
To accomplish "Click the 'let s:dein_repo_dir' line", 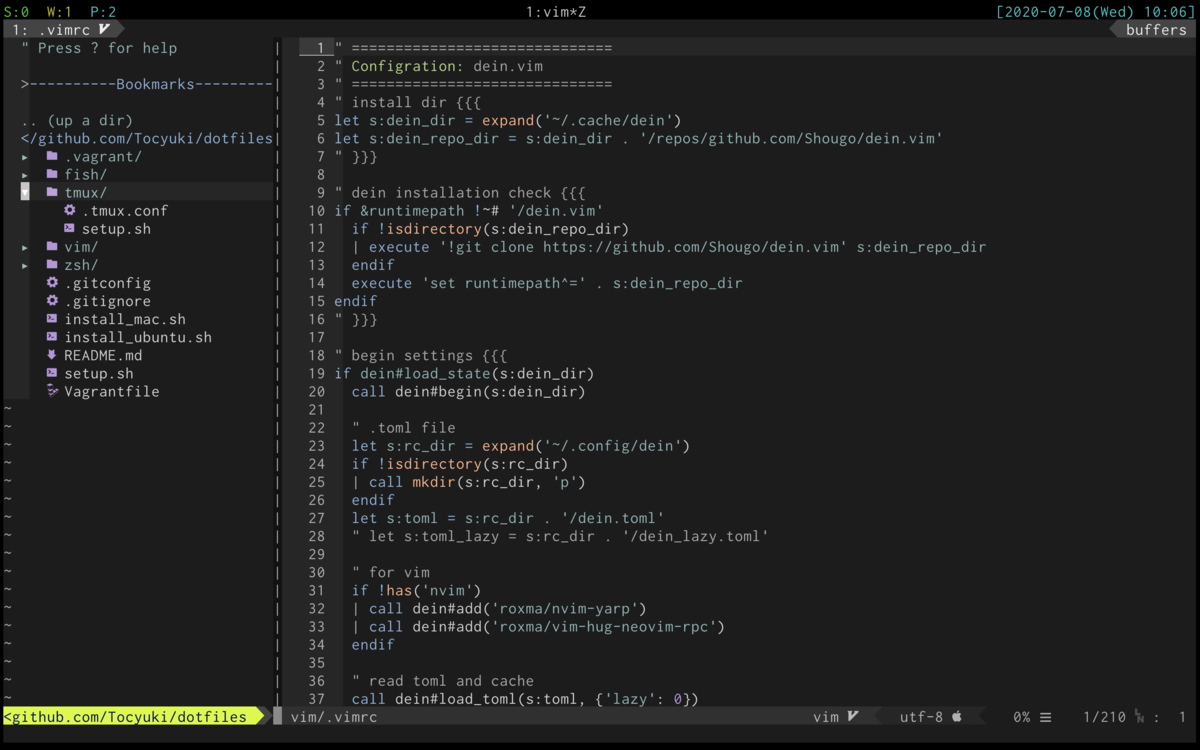I will pyautogui.click(x=638, y=139).
